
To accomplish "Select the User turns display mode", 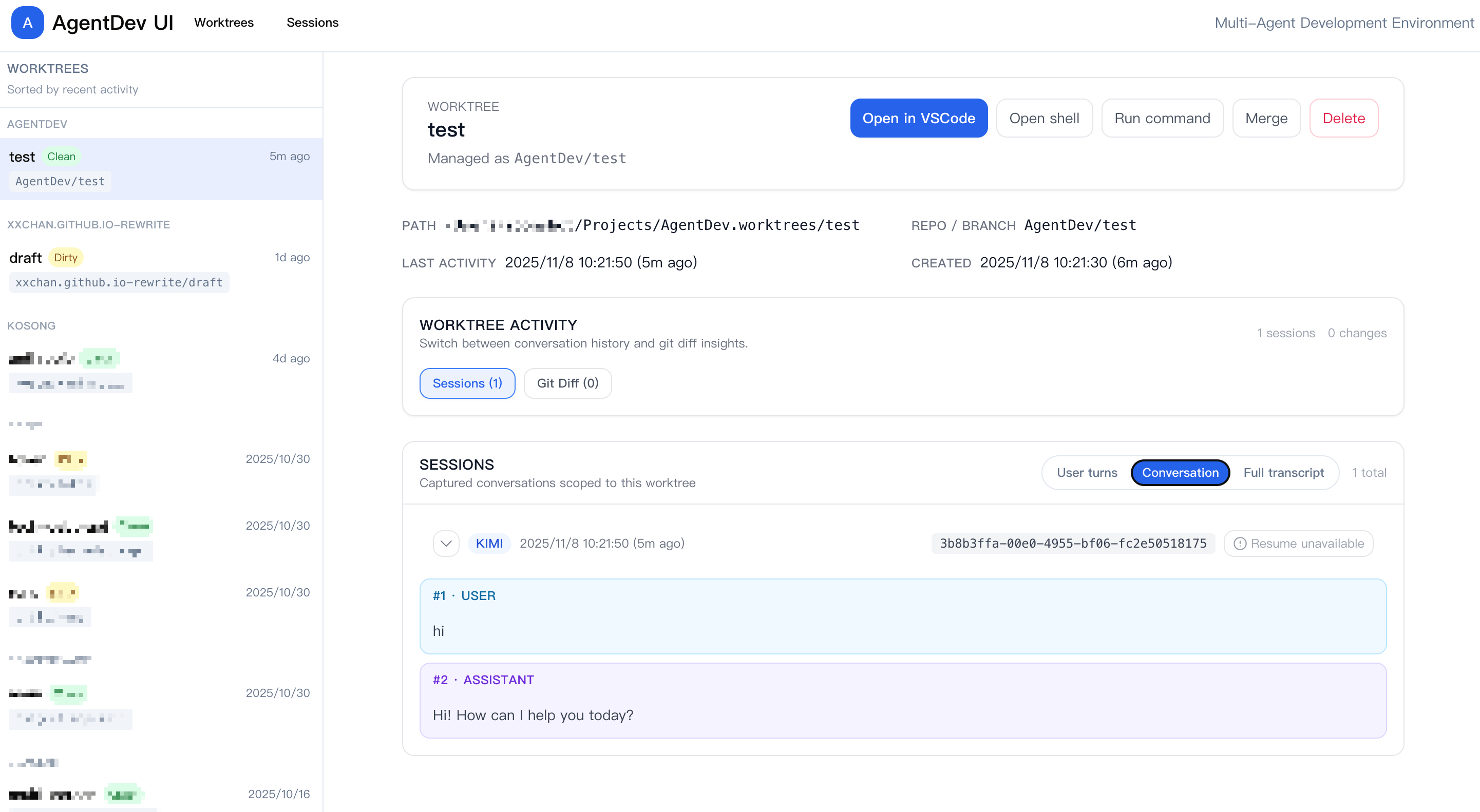I will coord(1087,473).
